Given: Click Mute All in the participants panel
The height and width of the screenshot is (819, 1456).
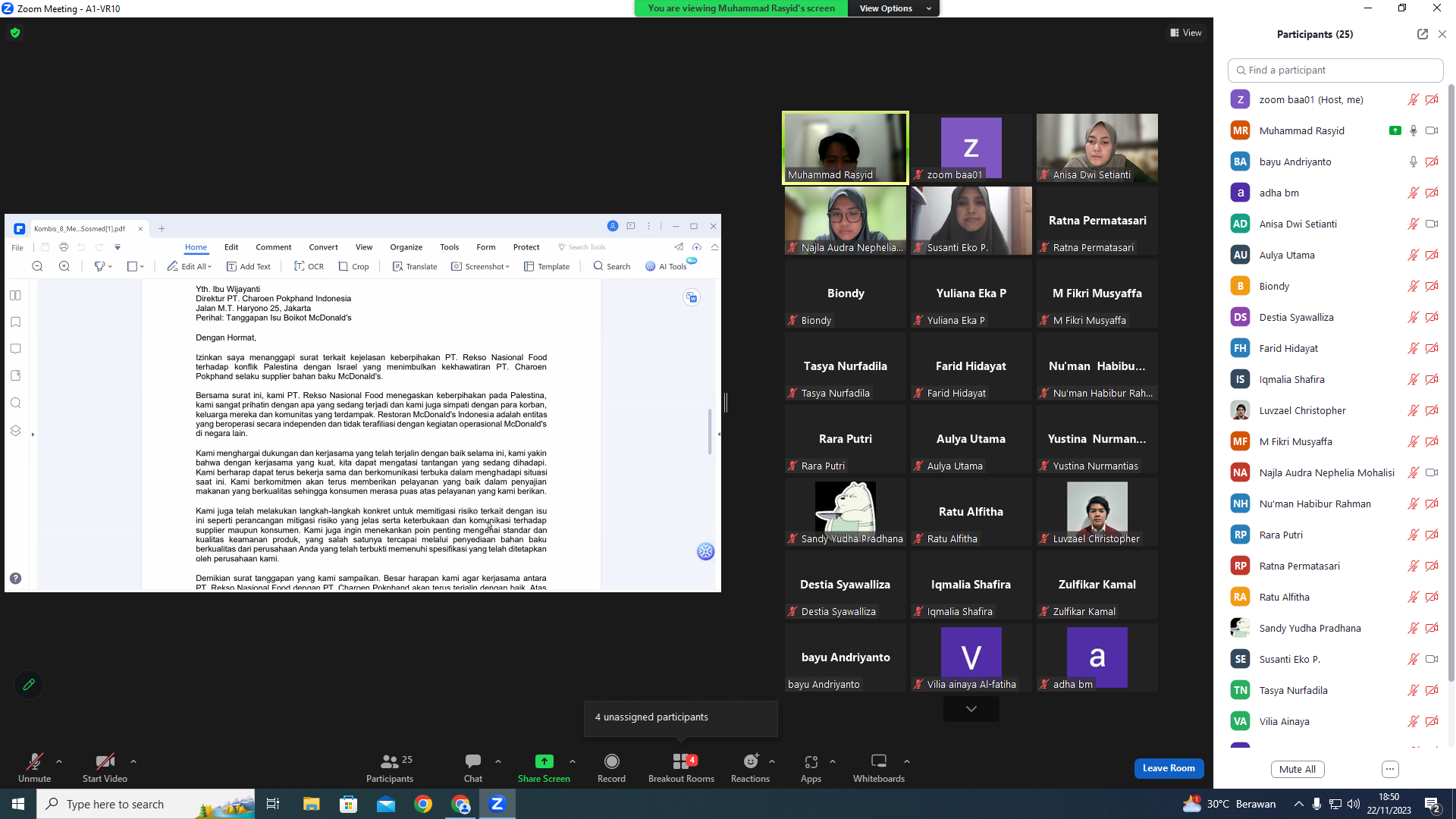Looking at the screenshot, I should tap(1298, 769).
